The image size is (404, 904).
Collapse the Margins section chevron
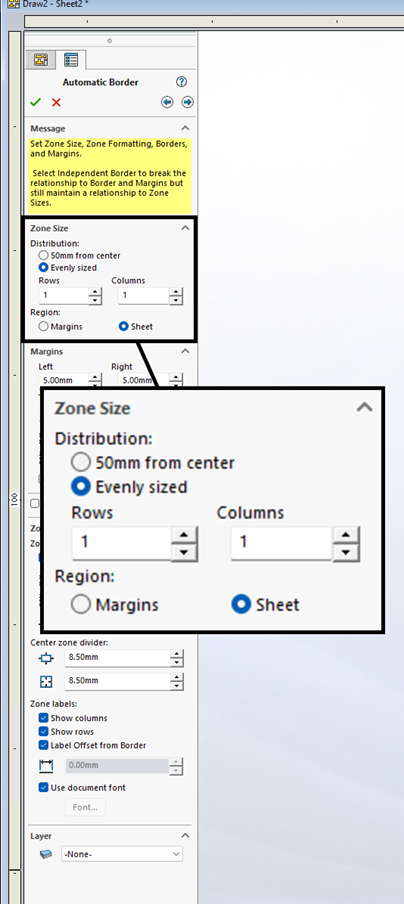[185, 351]
